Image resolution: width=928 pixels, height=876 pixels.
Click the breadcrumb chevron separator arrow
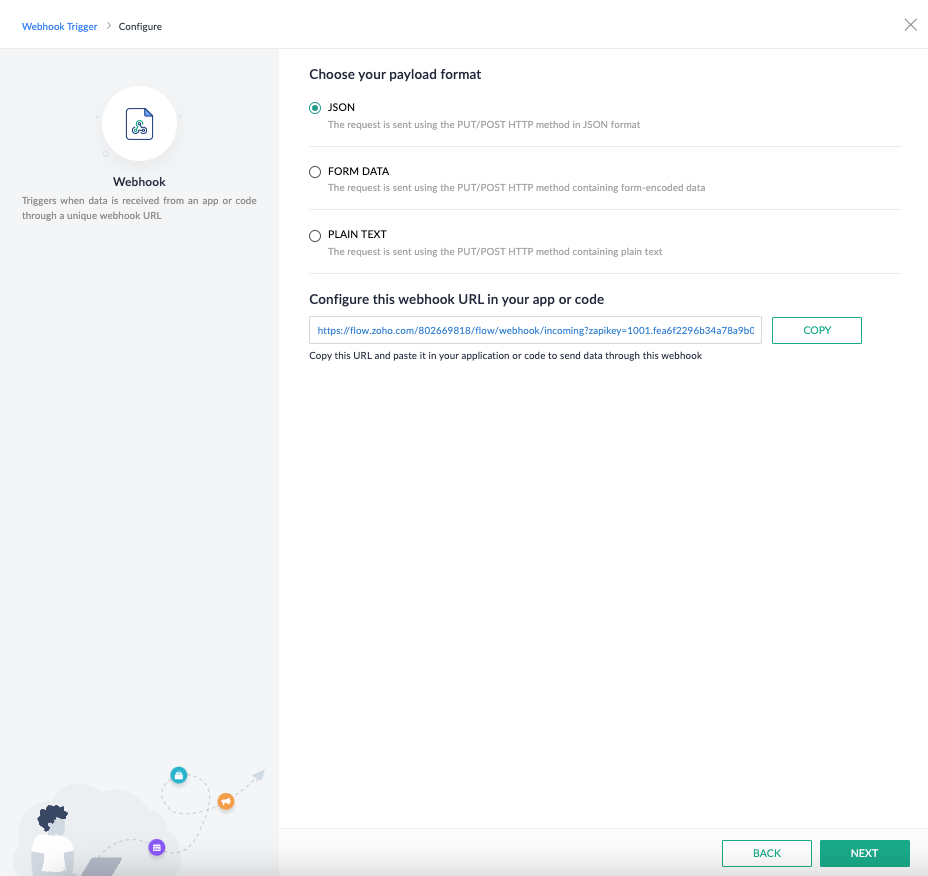click(x=109, y=25)
